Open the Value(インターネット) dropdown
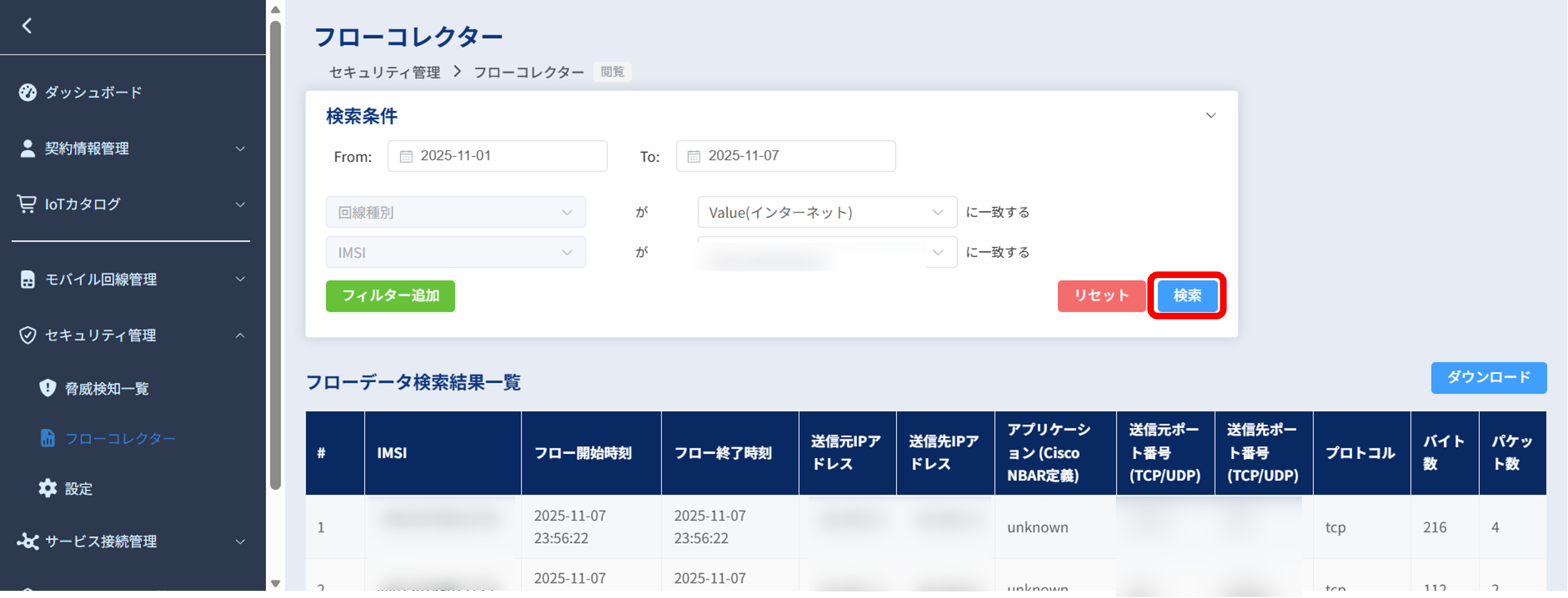The height and width of the screenshot is (598, 1568). [x=827, y=212]
